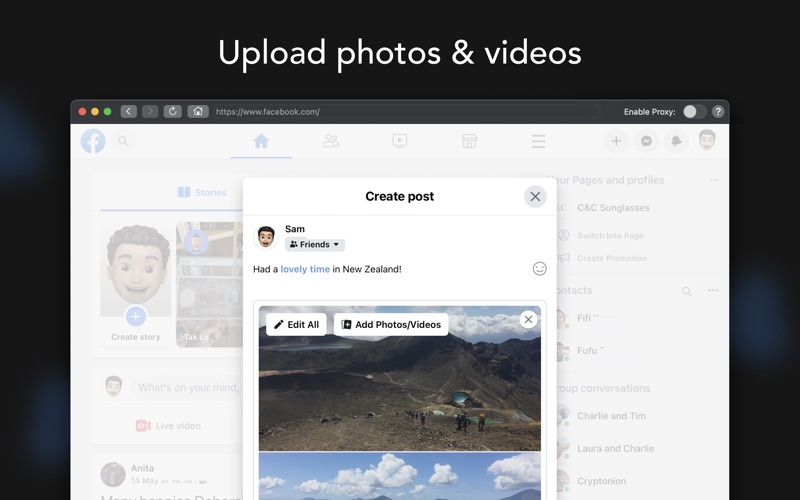
Task: Click the Edit All button
Action: tap(296, 324)
